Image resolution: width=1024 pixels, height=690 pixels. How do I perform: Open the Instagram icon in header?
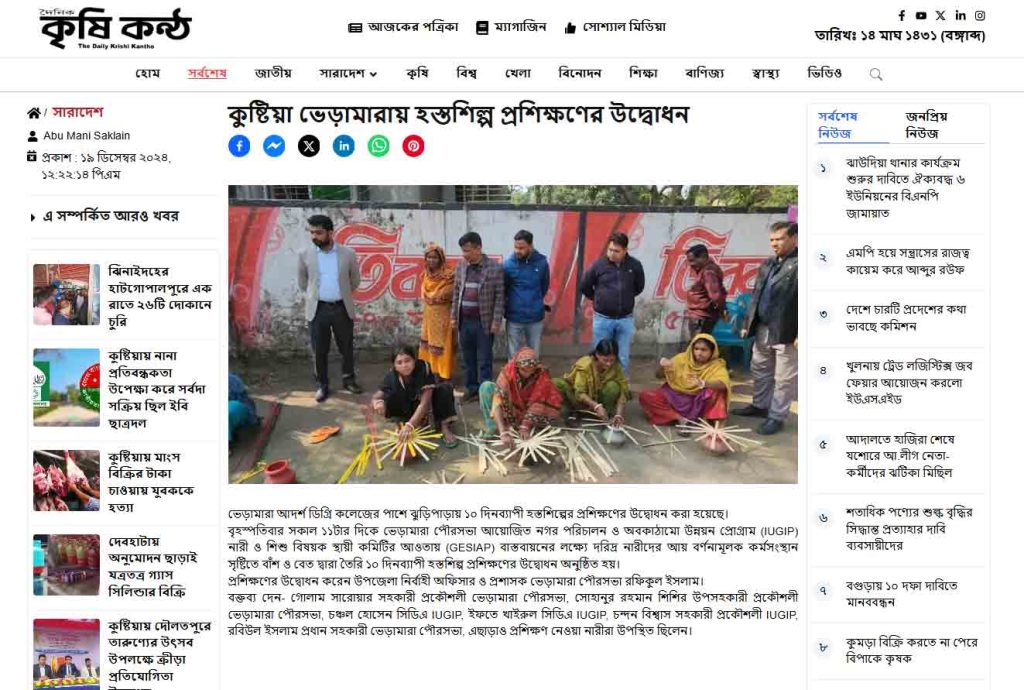pyautogui.click(x=980, y=15)
